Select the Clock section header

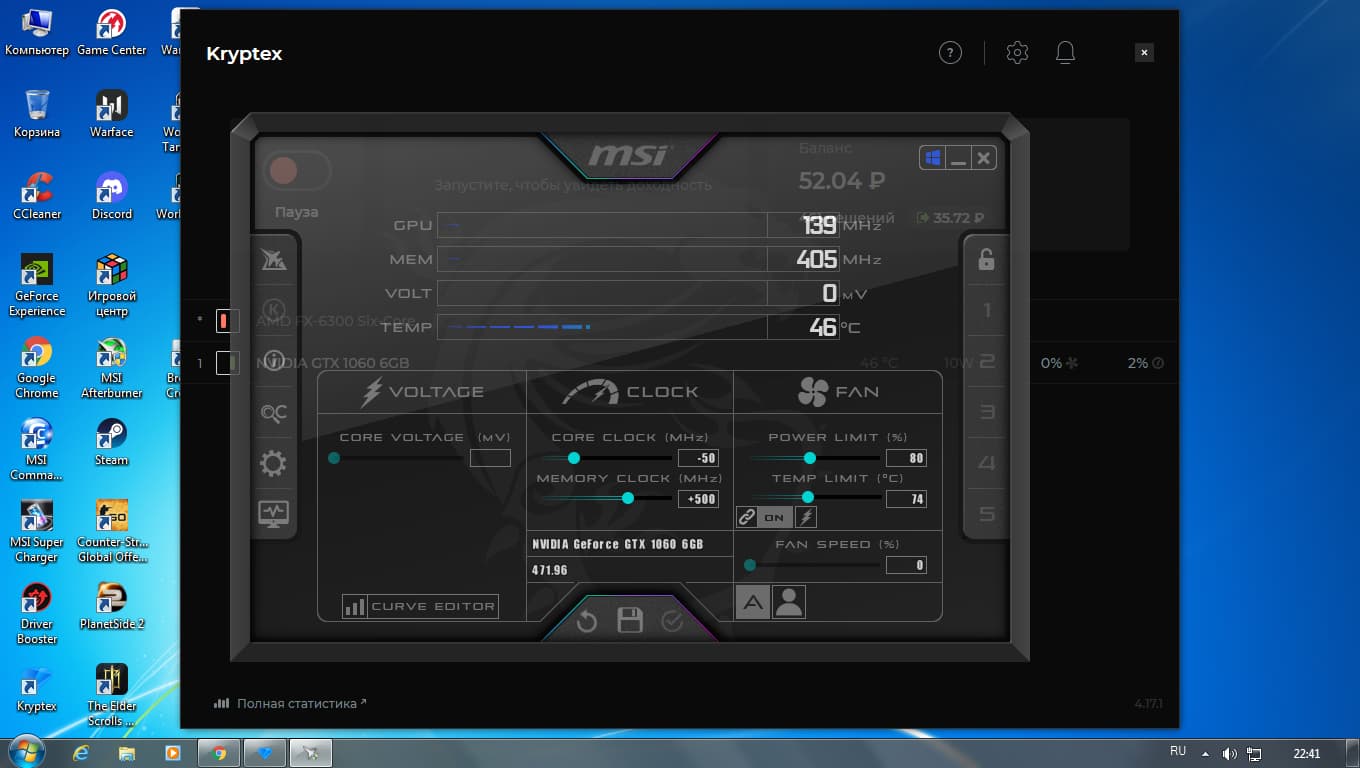pyautogui.click(x=630, y=392)
